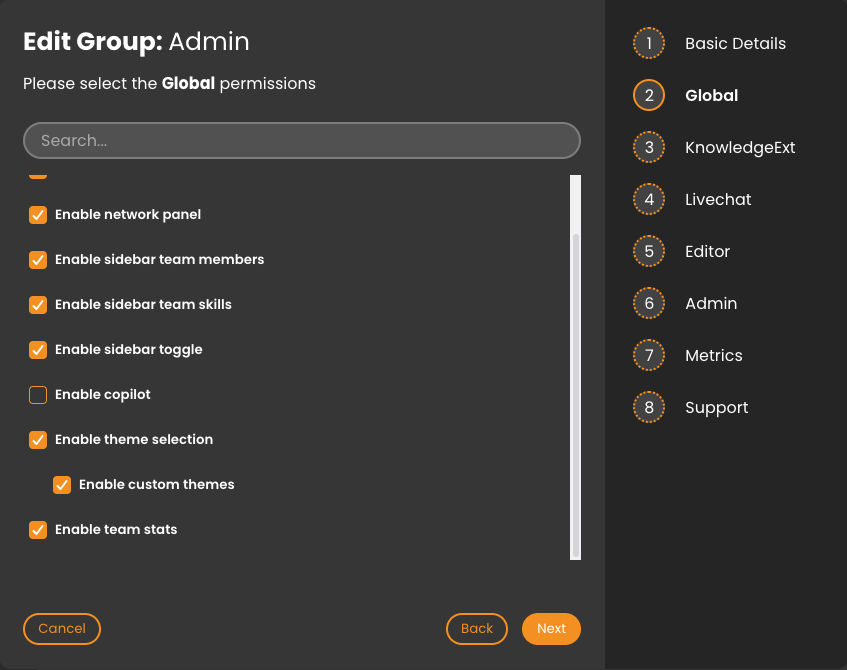Focus the Search permissions field
Viewport: 847px width, 670px height.
(x=302, y=141)
